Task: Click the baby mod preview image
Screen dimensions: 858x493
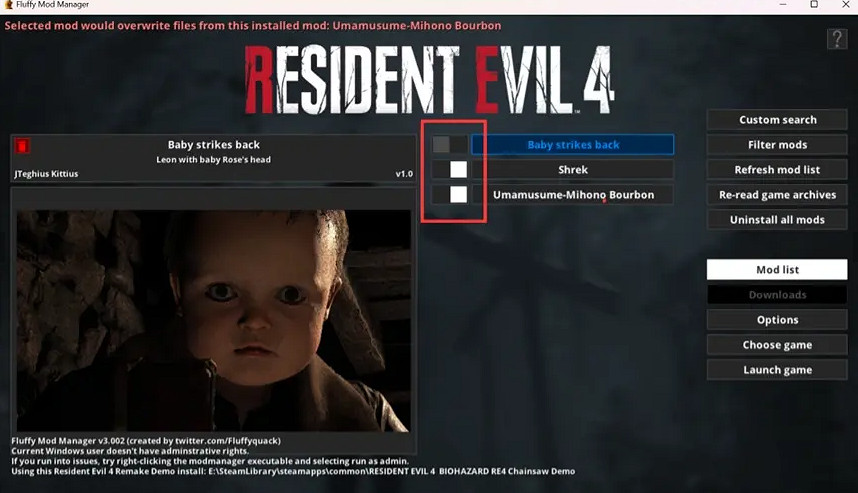Action: click(x=213, y=321)
